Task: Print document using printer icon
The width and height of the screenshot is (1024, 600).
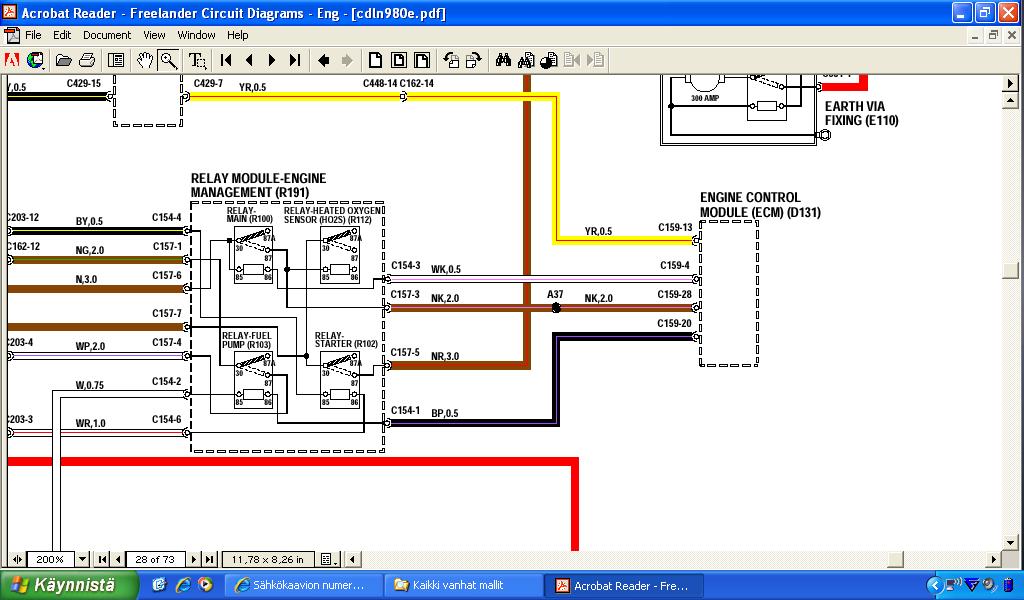Action: pyautogui.click(x=87, y=60)
